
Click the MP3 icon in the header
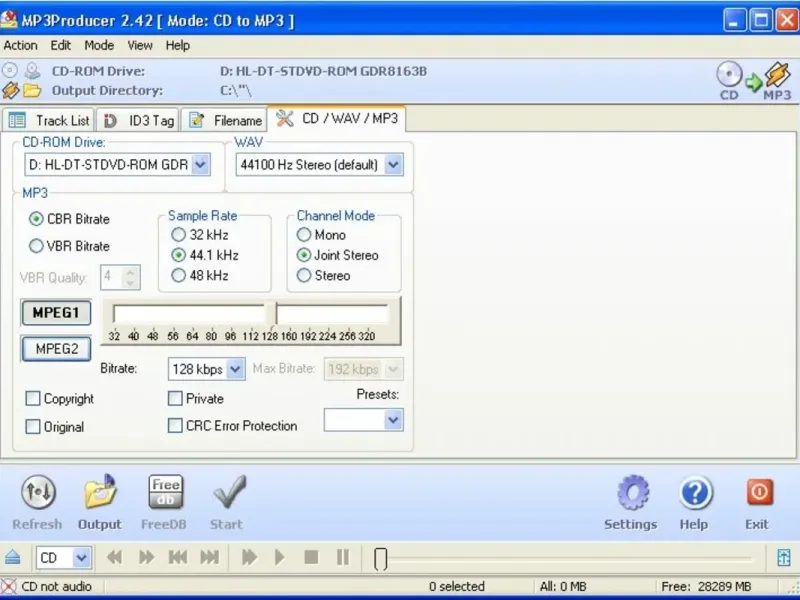(777, 76)
